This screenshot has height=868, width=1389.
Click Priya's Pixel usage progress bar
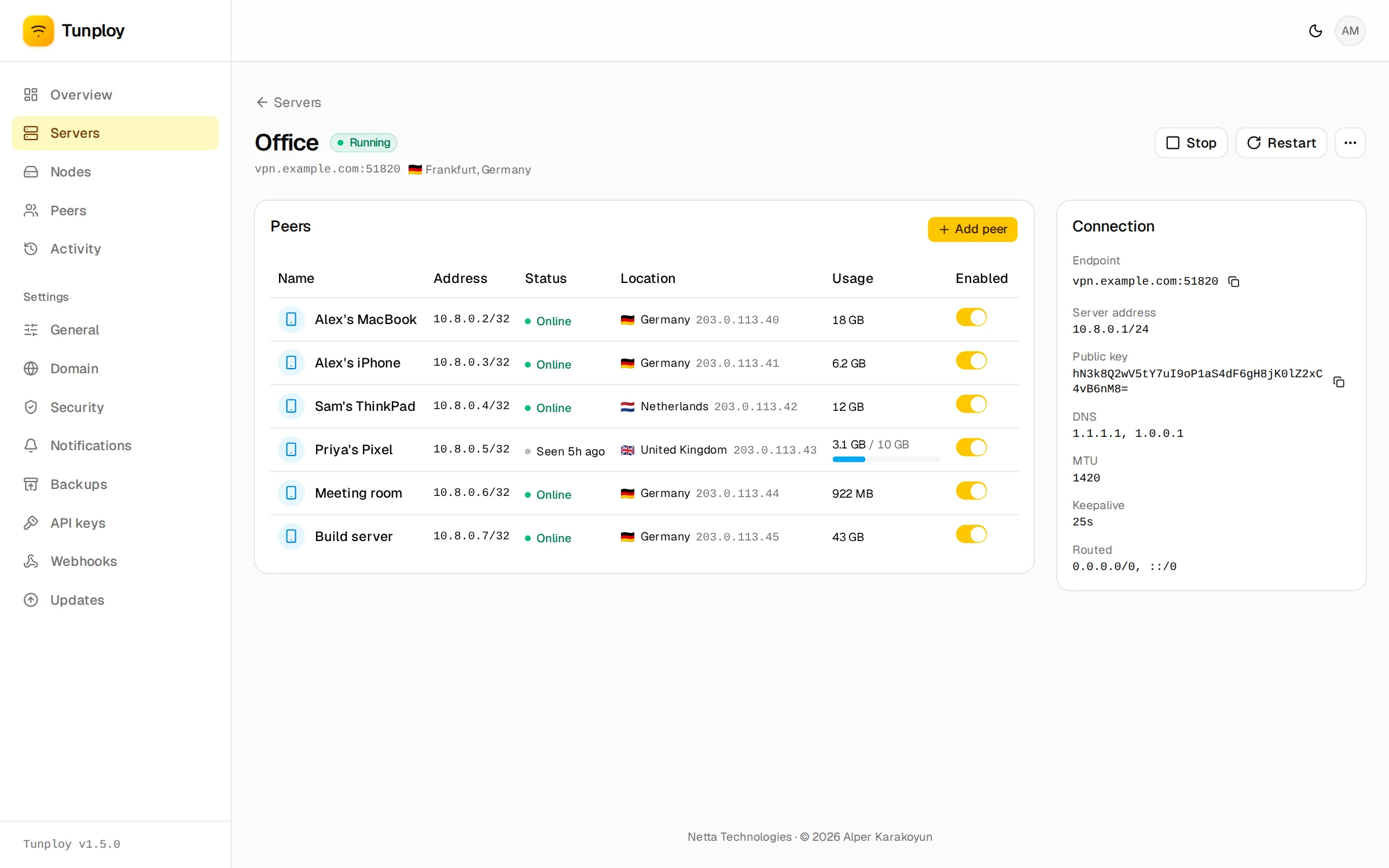coord(885,459)
